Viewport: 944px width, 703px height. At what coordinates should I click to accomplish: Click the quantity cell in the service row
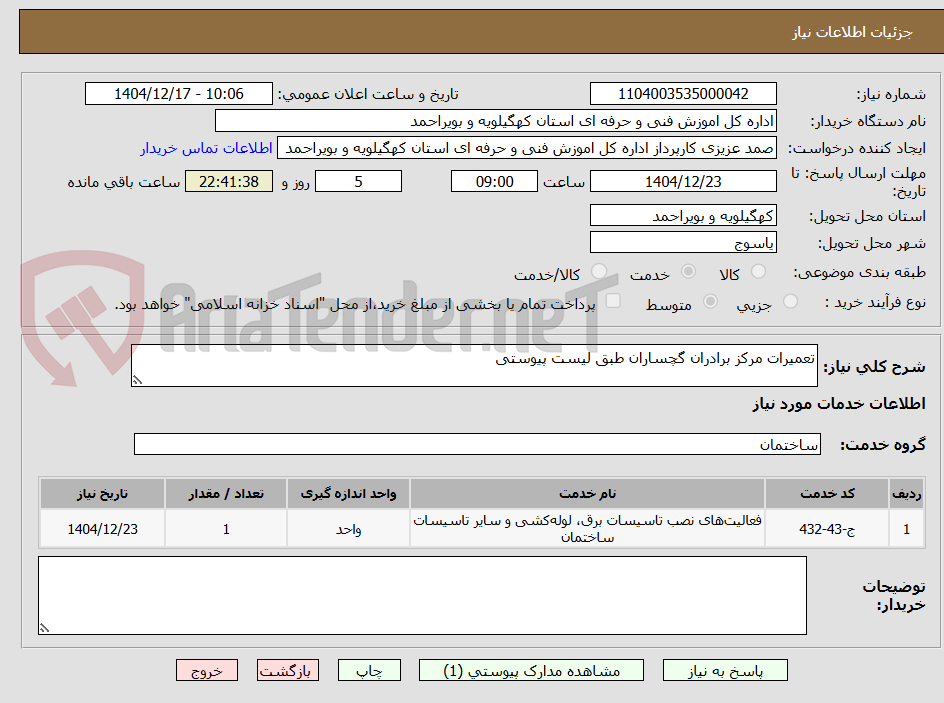(x=226, y=528)
